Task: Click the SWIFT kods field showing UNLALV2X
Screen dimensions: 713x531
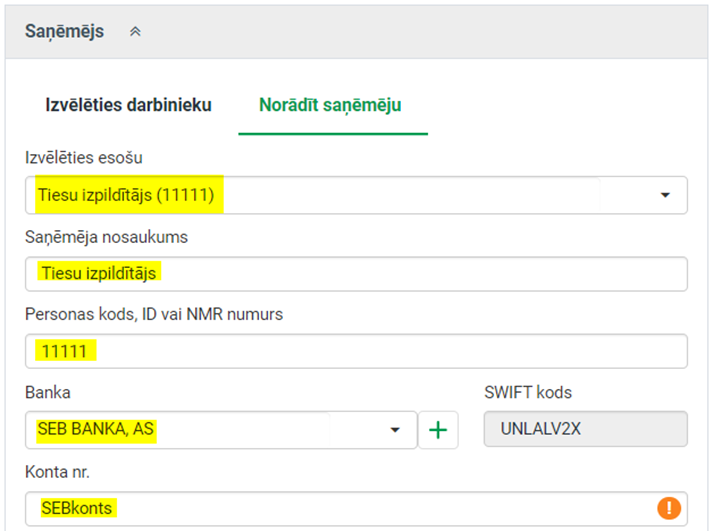Action: [x=586, y=429]
